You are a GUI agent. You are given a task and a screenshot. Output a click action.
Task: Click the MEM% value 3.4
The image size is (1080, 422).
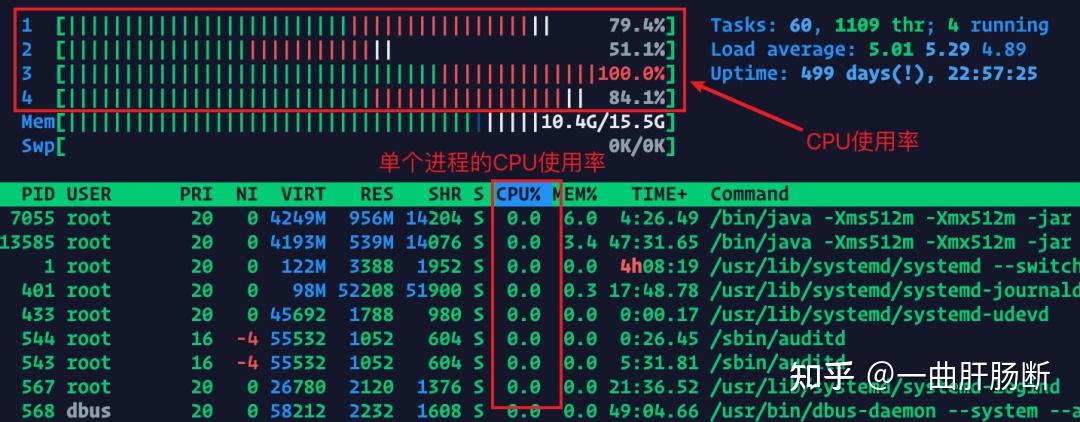pyautogui.click(x=580, y=242)
